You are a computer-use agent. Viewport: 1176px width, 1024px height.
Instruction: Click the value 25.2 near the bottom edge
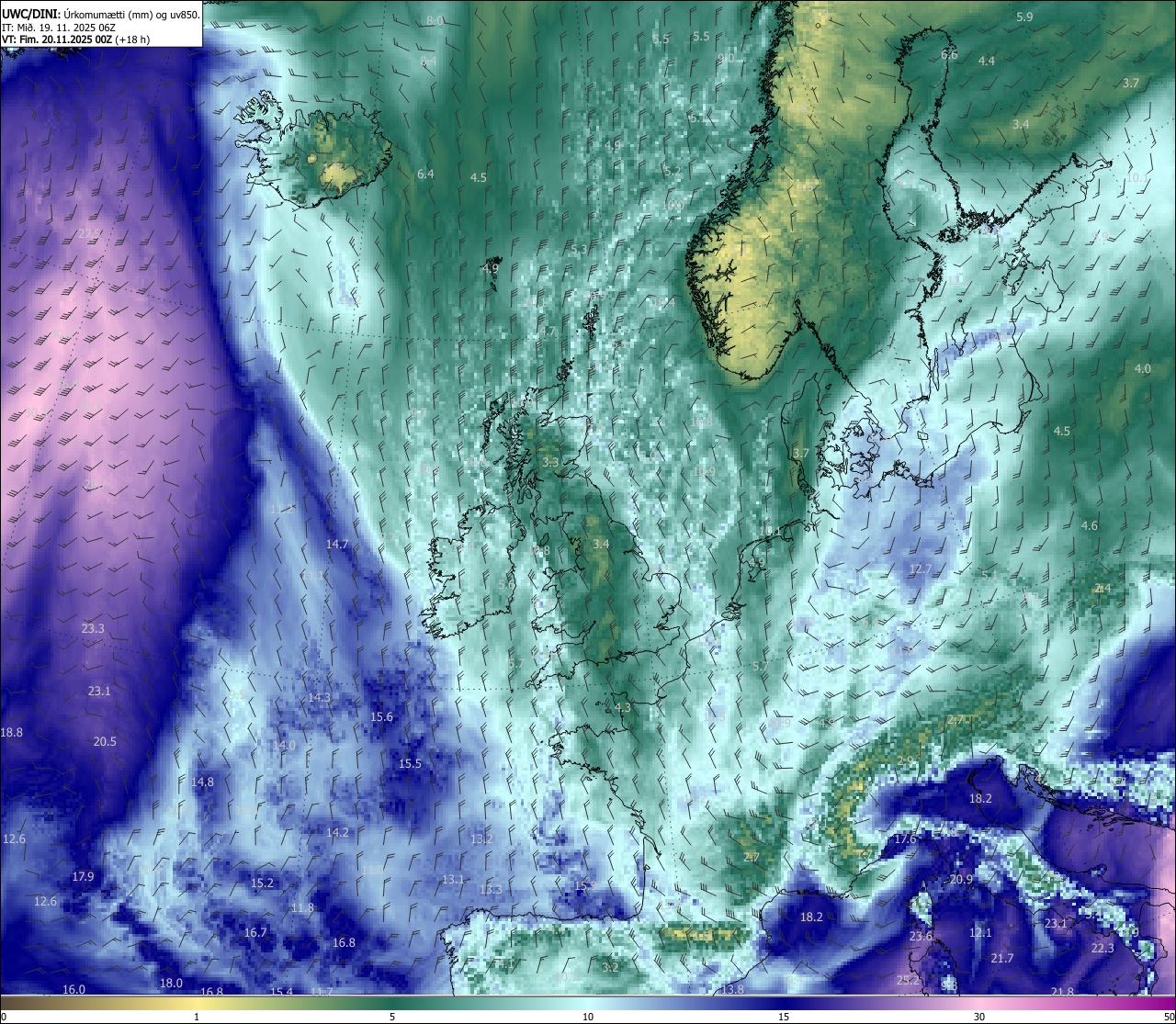tap(908, 980)
